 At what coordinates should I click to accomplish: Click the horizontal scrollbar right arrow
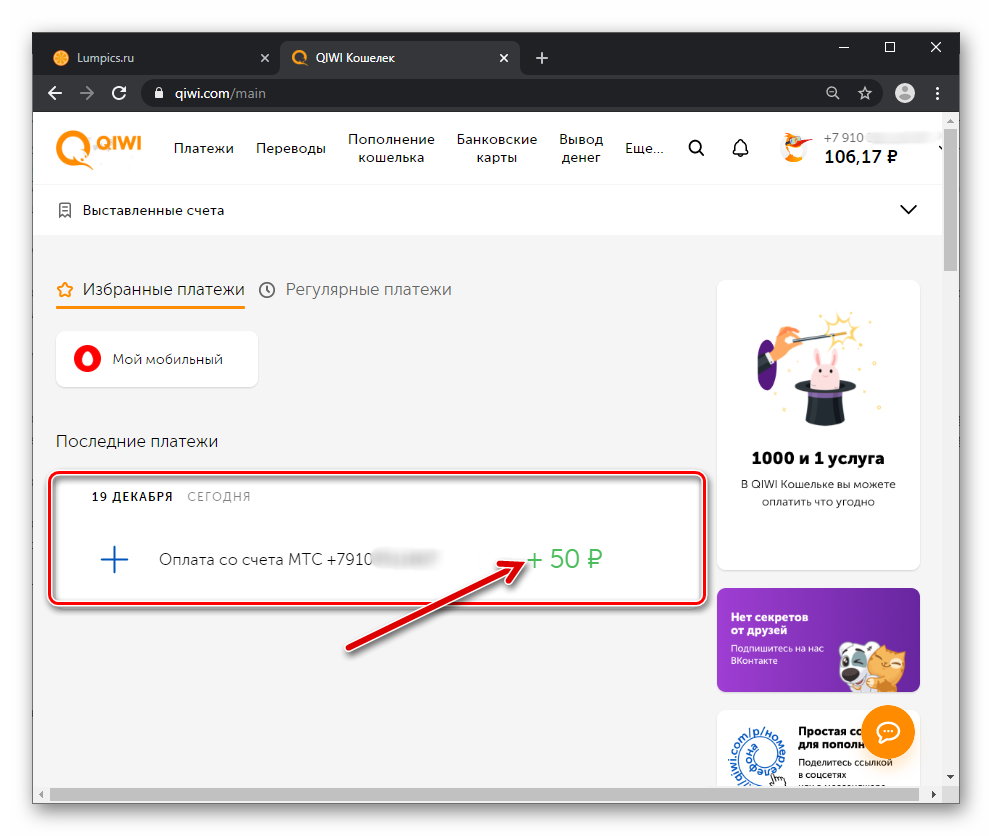coord(933,794)
